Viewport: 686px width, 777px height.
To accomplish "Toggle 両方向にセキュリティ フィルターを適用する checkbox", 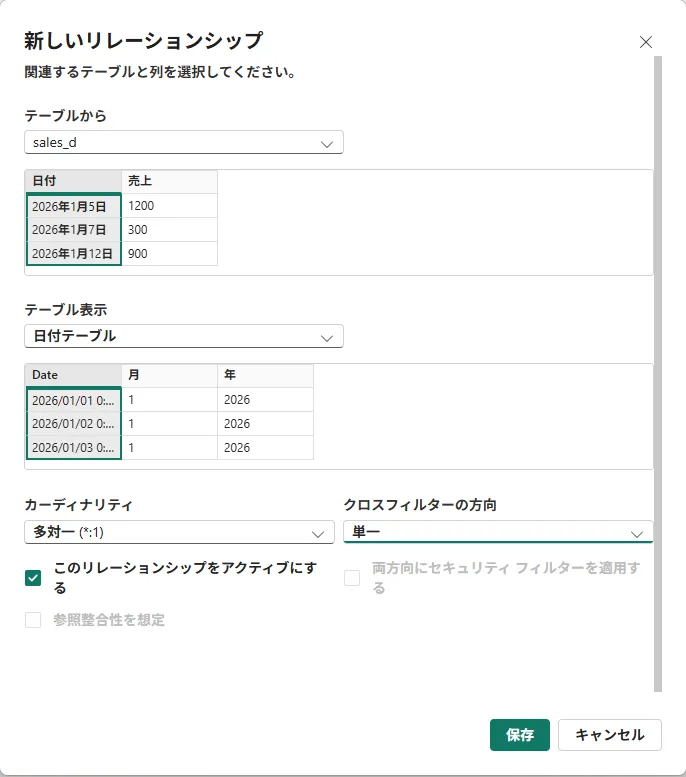I will pos(352,578).
